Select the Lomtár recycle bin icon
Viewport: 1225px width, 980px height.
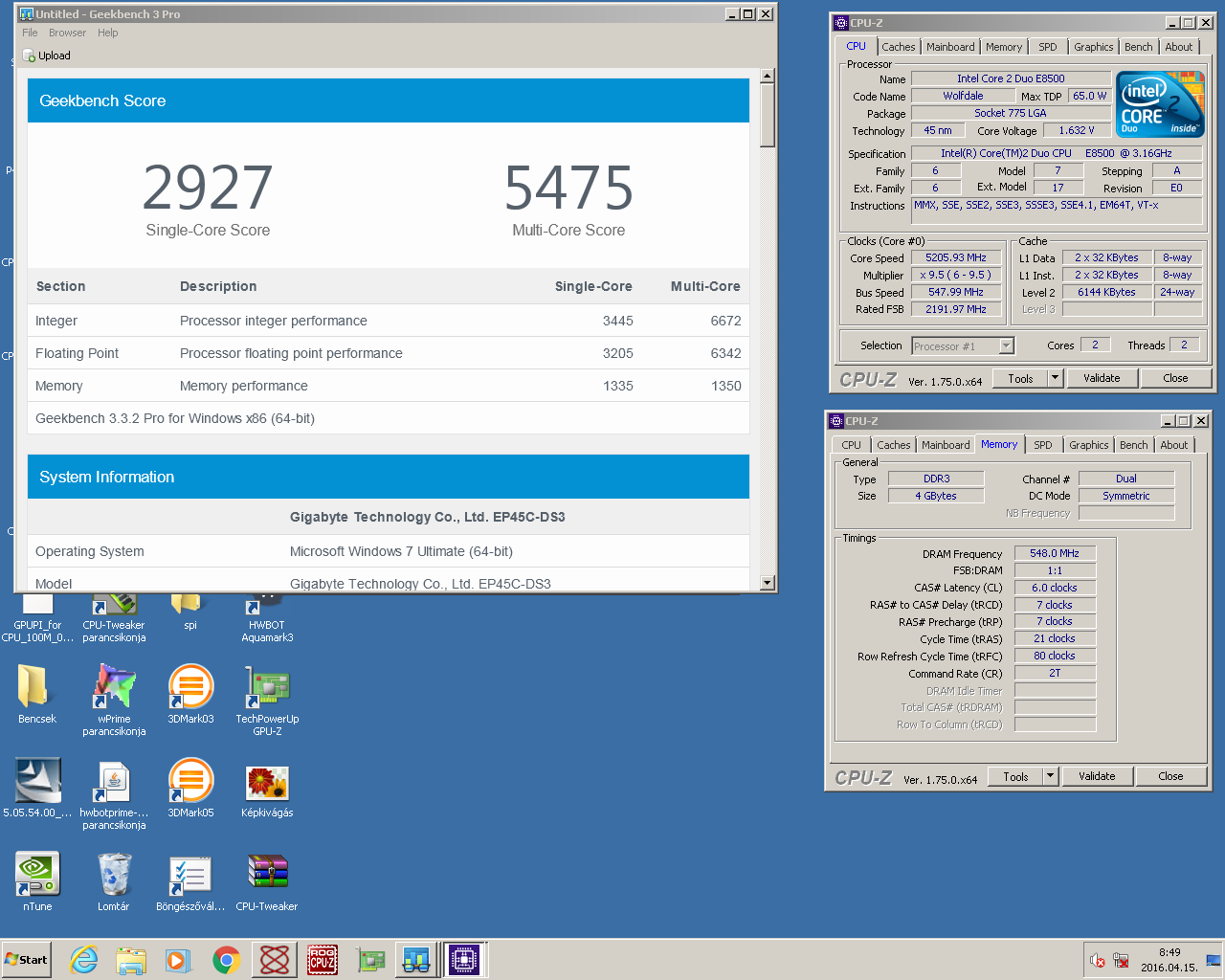[114, 880]
